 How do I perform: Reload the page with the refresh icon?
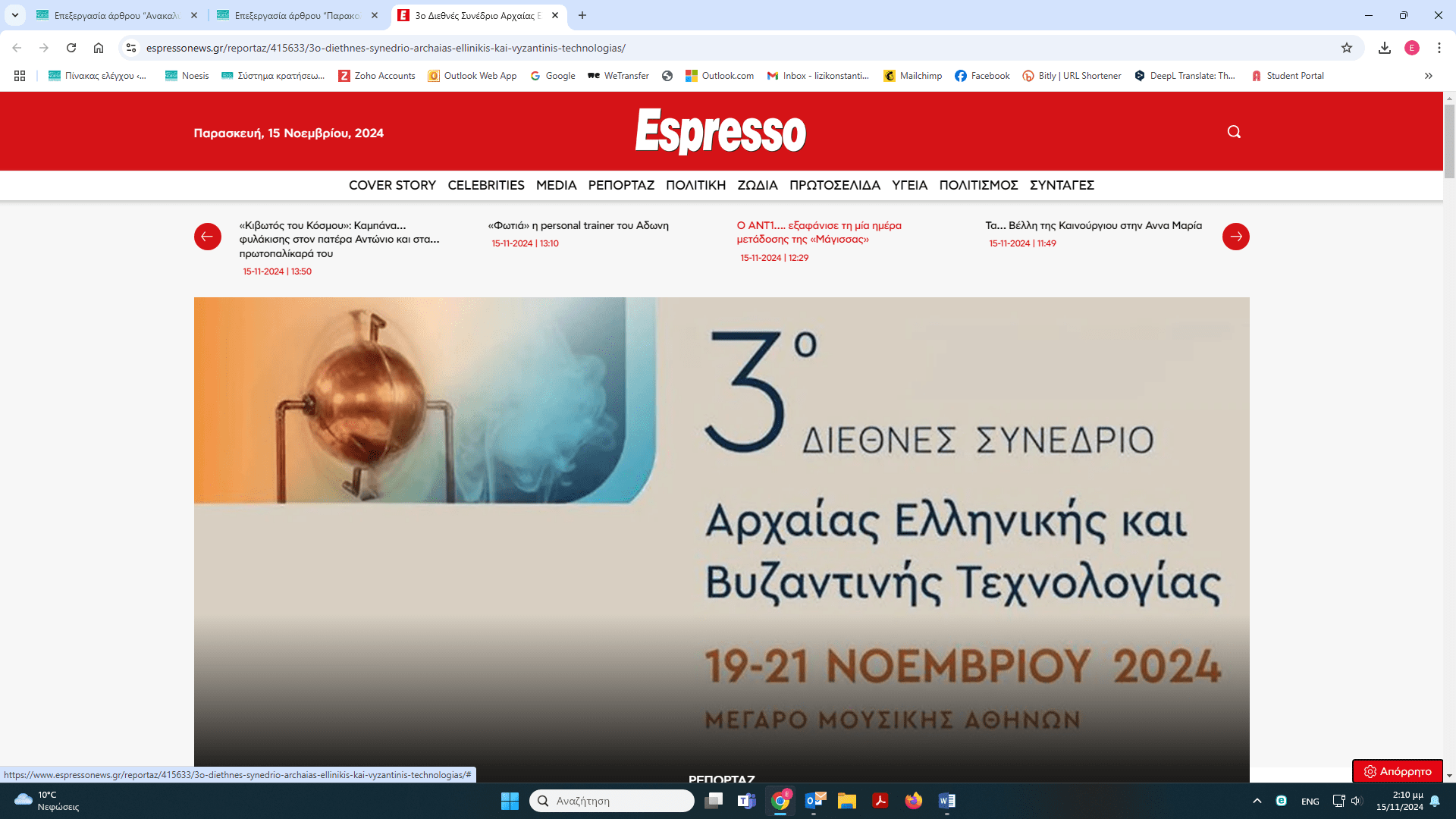coord(71,48)
